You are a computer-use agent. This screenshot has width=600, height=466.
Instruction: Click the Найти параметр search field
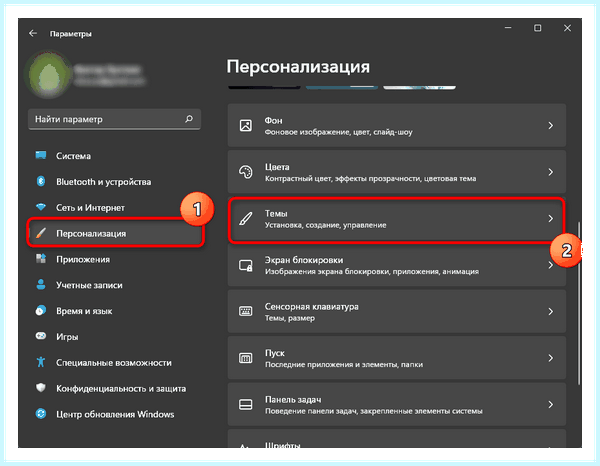[114, 119]
